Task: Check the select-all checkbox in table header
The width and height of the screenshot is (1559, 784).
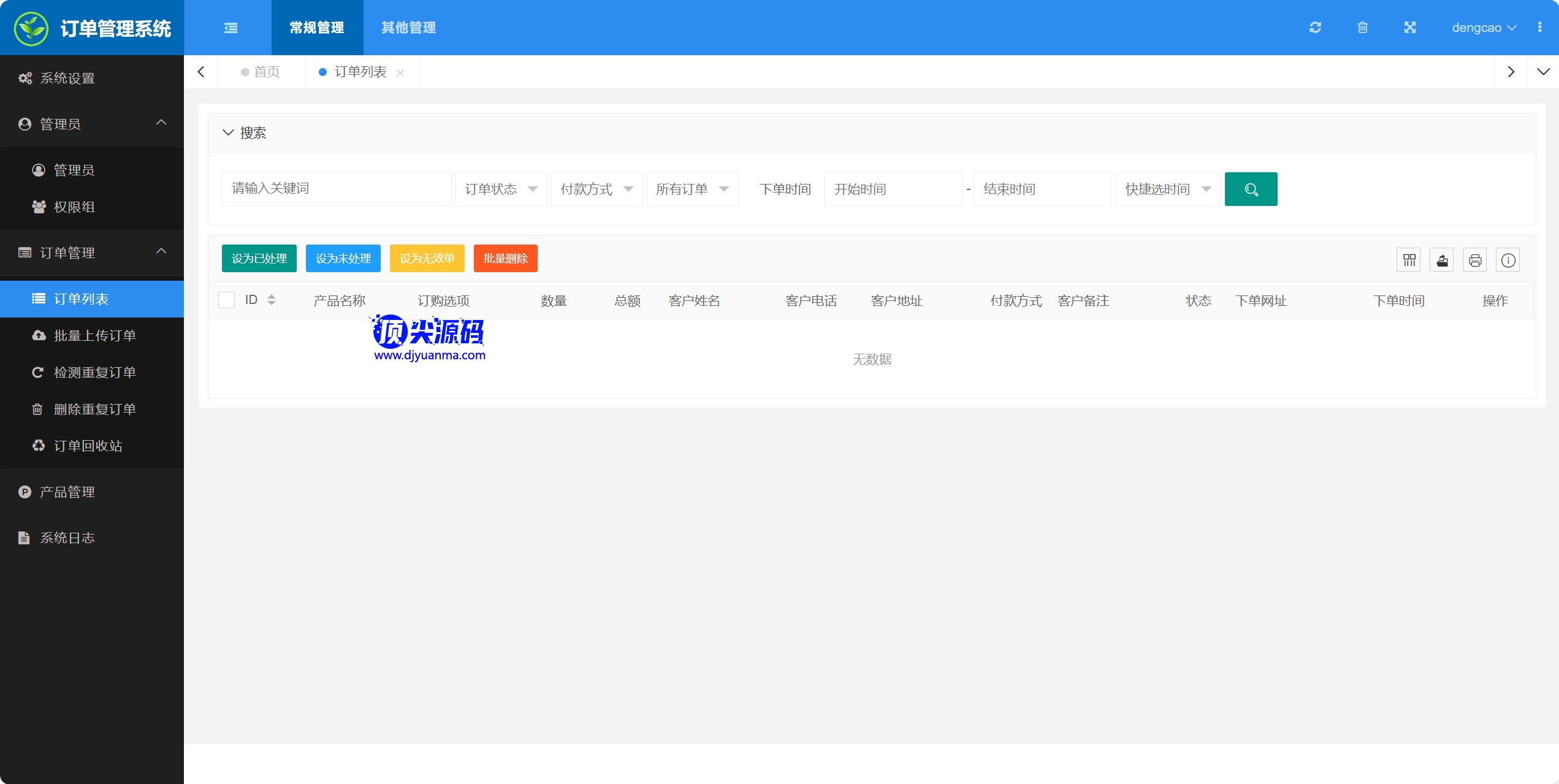Action: 227,300
